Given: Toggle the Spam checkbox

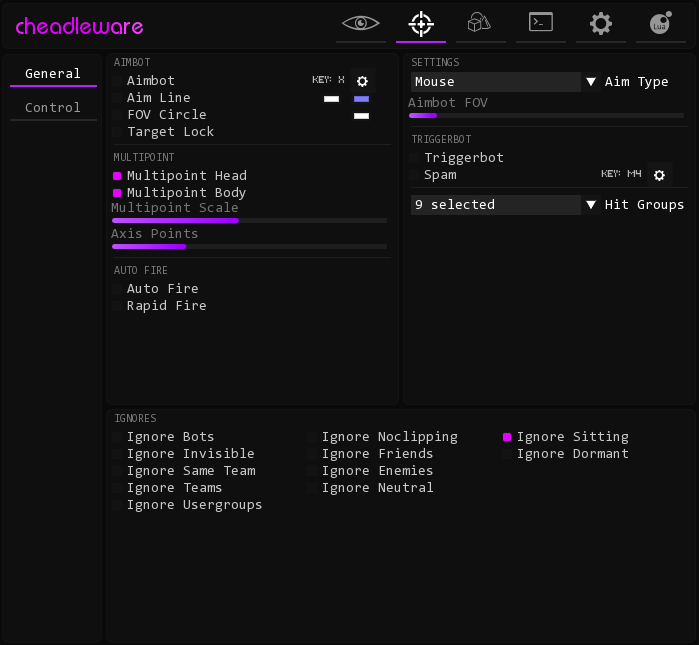Looking at the screenshot, I should (414, 175).
